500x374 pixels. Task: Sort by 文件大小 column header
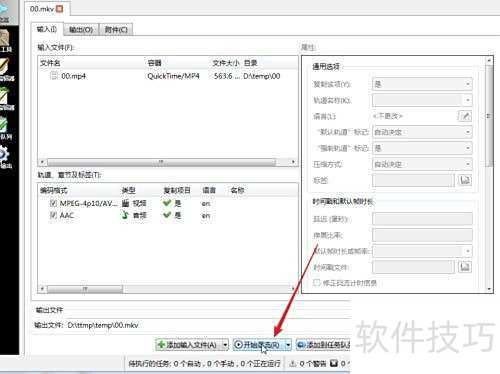click(x=226, y=63)
